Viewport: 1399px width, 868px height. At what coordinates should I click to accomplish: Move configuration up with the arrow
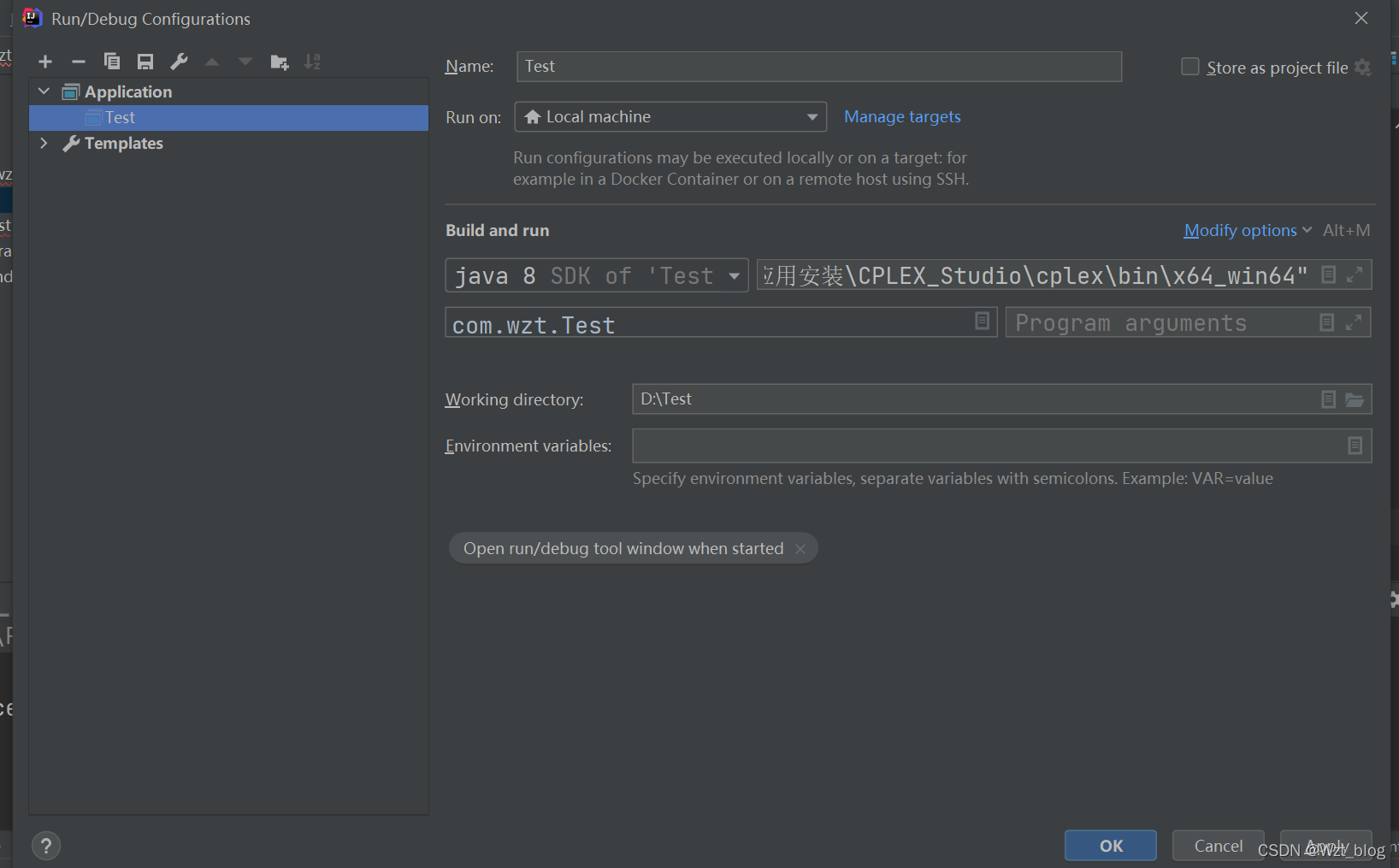coord(212,62)
